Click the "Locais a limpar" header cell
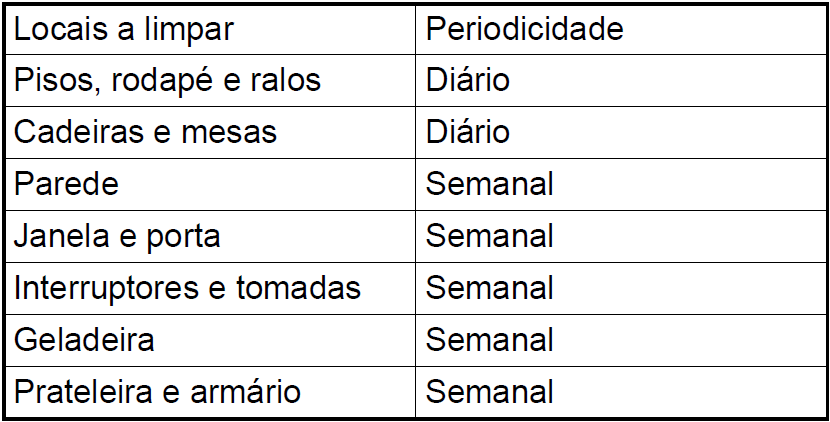830x422 pixels. coord(123,29)
